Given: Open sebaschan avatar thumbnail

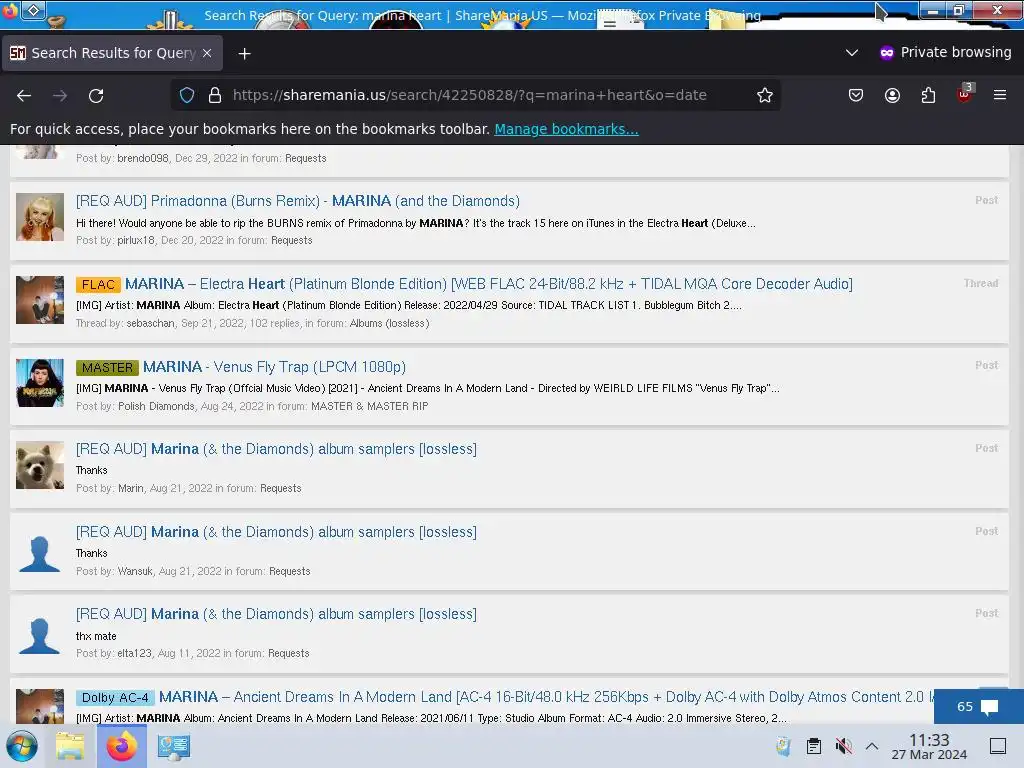Looking at the screenshot, I should pyautogui.click(x=40, y=300).
